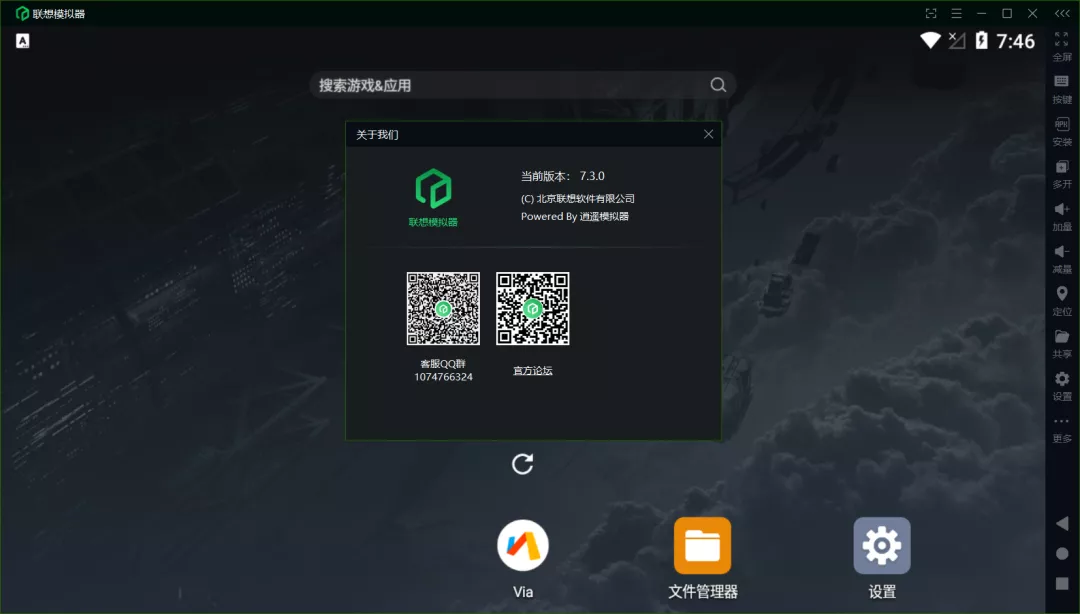Screen dimensions: 1080x614
Task: Close the 关于我们 about dialog
Action: [x=708, y=133]
